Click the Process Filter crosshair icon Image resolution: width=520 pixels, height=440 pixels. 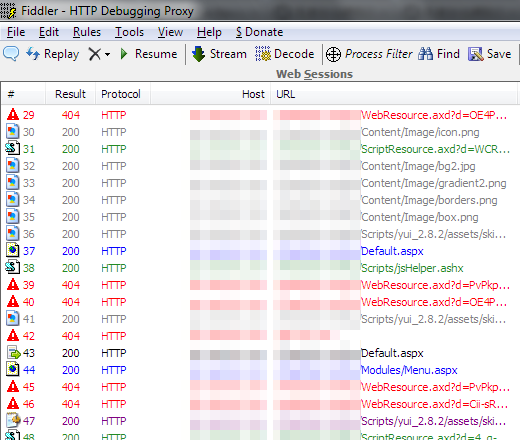(x=333, y=54)
